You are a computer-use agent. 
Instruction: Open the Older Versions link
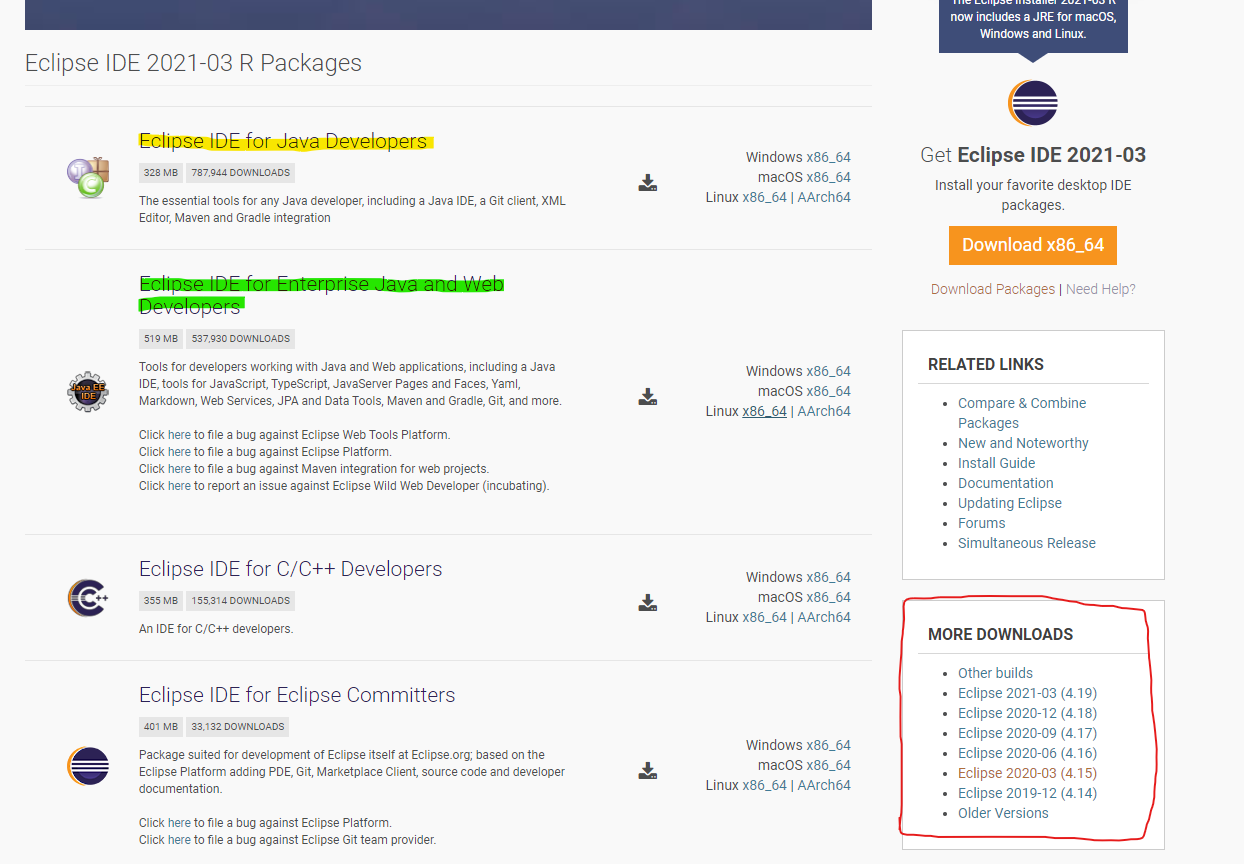1003,813
